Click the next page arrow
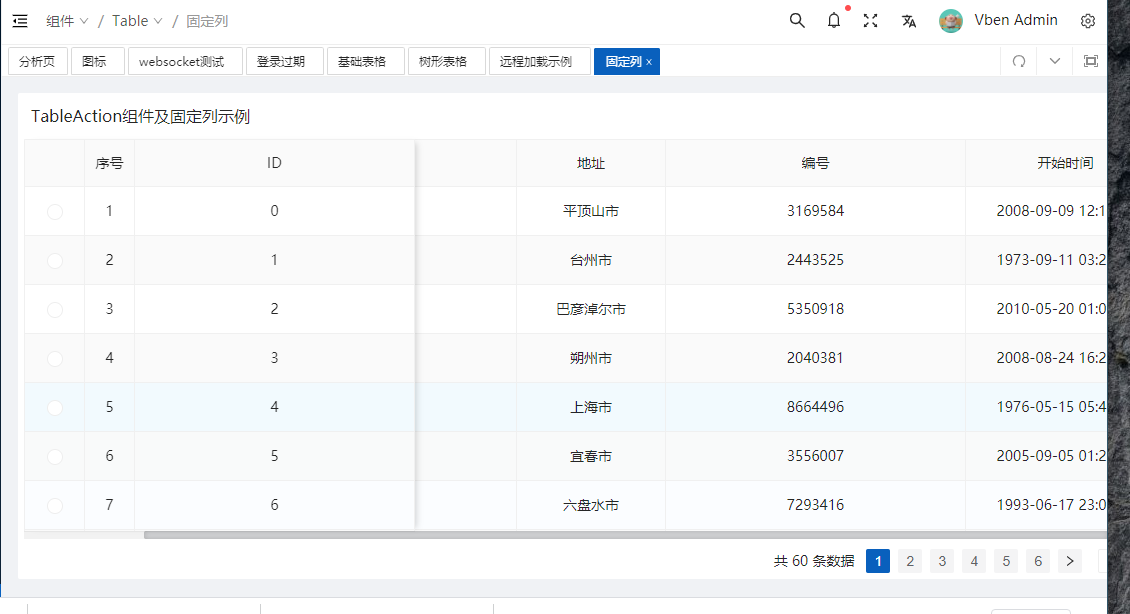This screenshot has width=1130, height=614. tap(1069, 561)
